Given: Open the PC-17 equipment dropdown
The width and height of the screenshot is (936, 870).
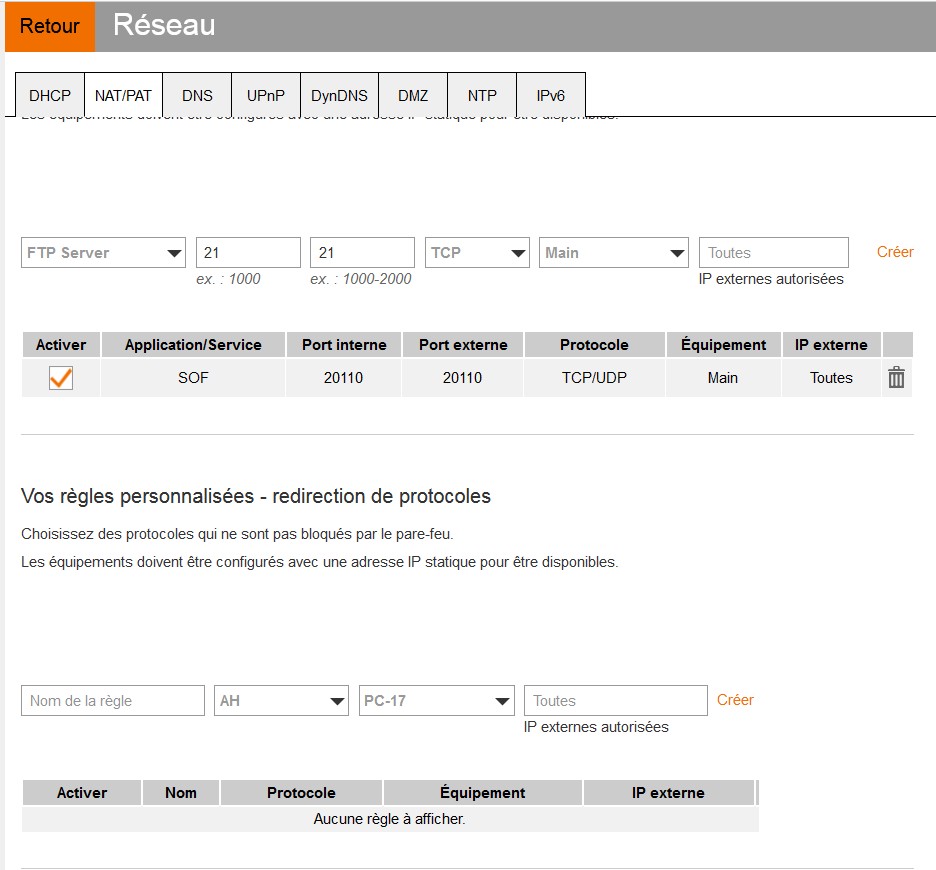Looking at the screenshot, I should pyautogui.click(x=436, y=701).
